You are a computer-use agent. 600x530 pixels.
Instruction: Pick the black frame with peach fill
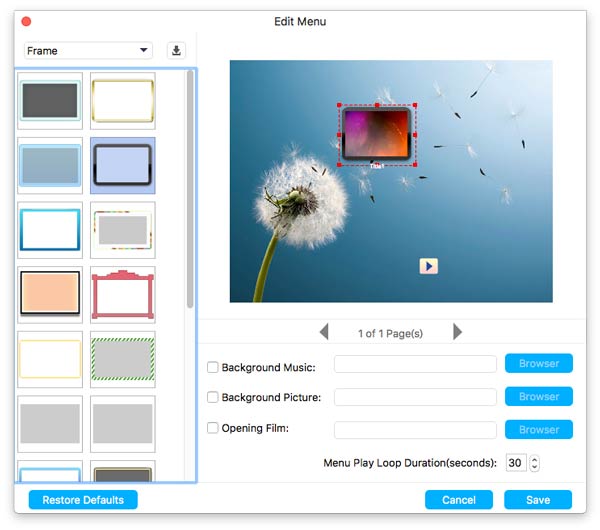(50, 295)
